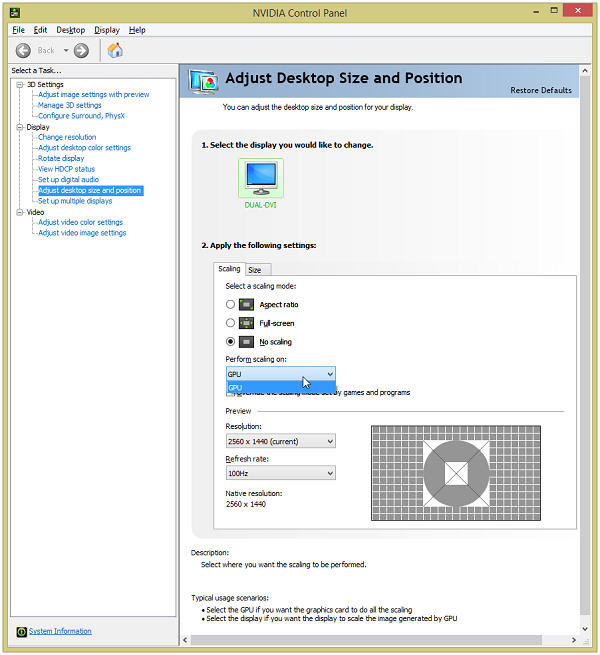Open System Information link
The width and height of the screenshot is (600, 655).
tap(60, 631)
